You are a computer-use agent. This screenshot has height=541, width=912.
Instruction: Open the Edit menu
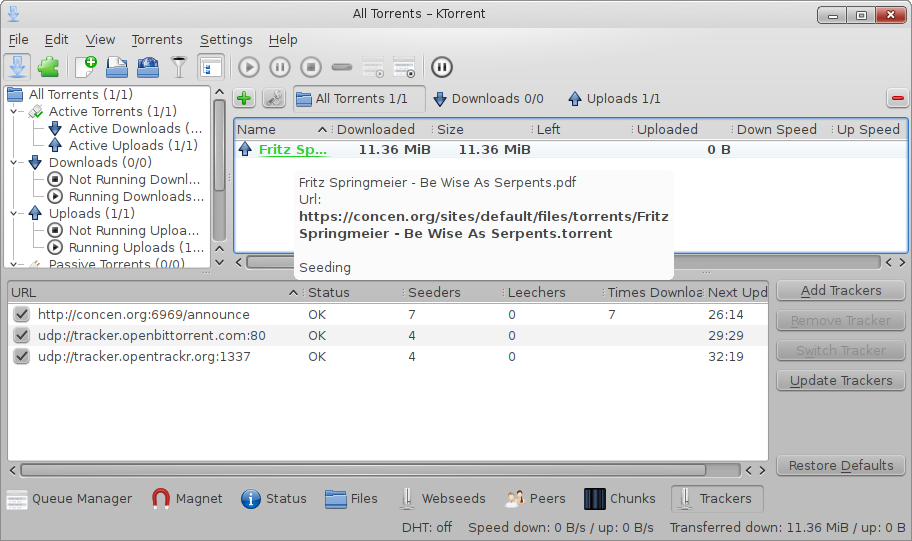click(56, 40)
